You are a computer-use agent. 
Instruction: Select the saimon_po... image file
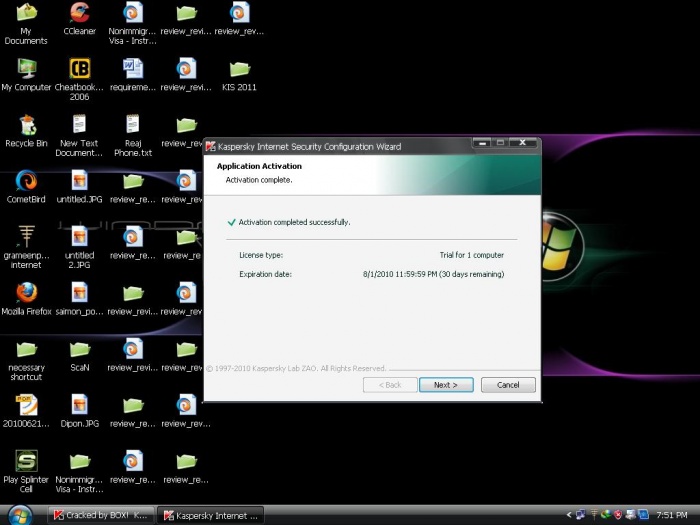[x=79, y=299]
